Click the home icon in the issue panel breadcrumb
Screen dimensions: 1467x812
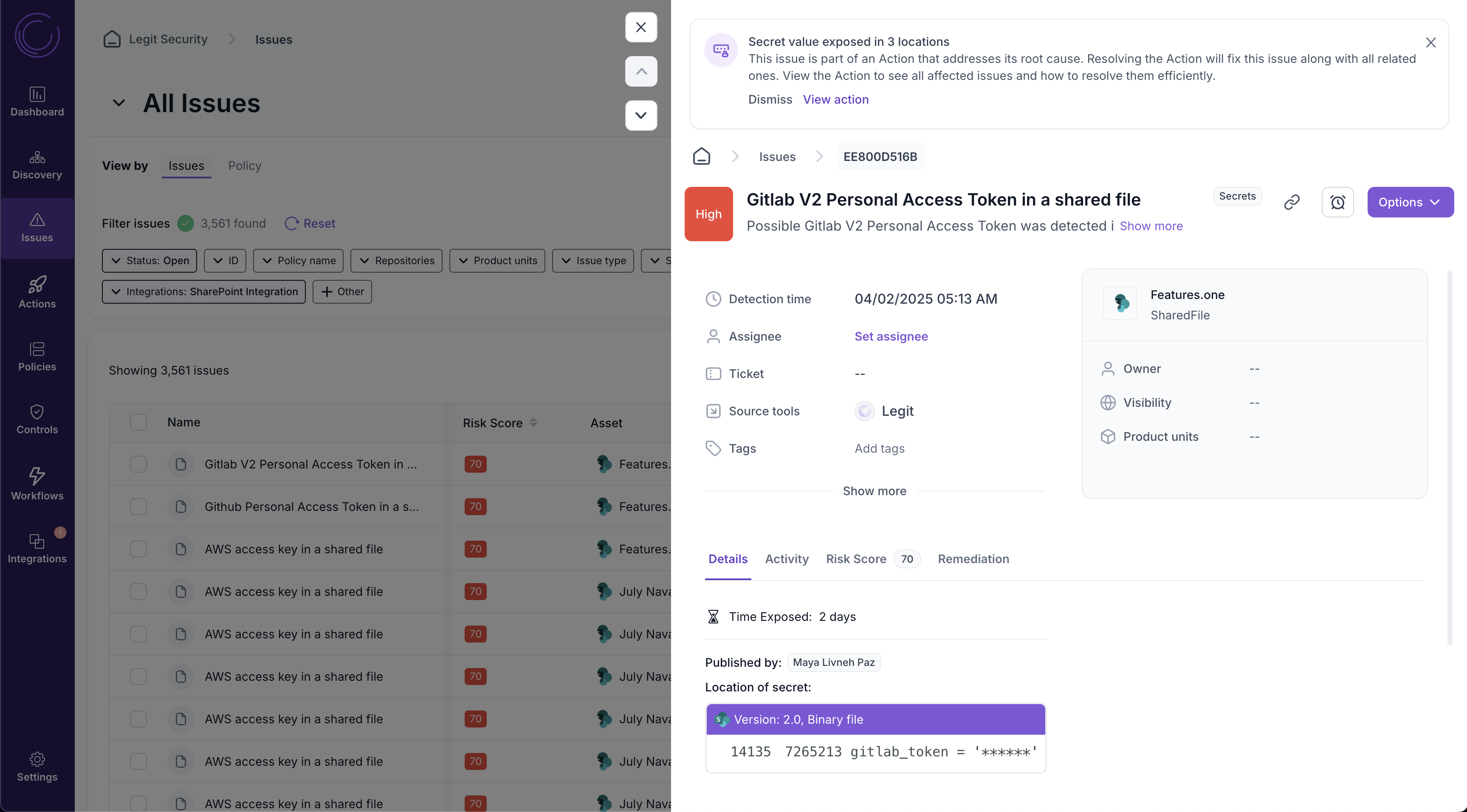[x=701, y=156]
